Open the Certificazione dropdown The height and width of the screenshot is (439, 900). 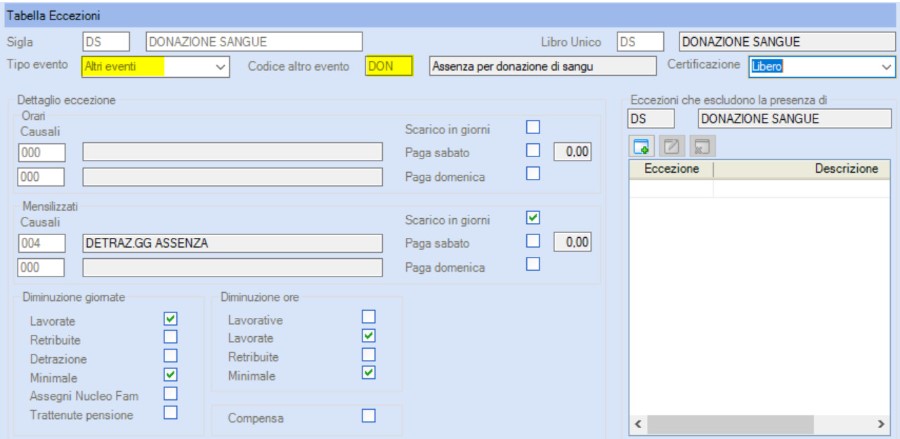[885, 67]
